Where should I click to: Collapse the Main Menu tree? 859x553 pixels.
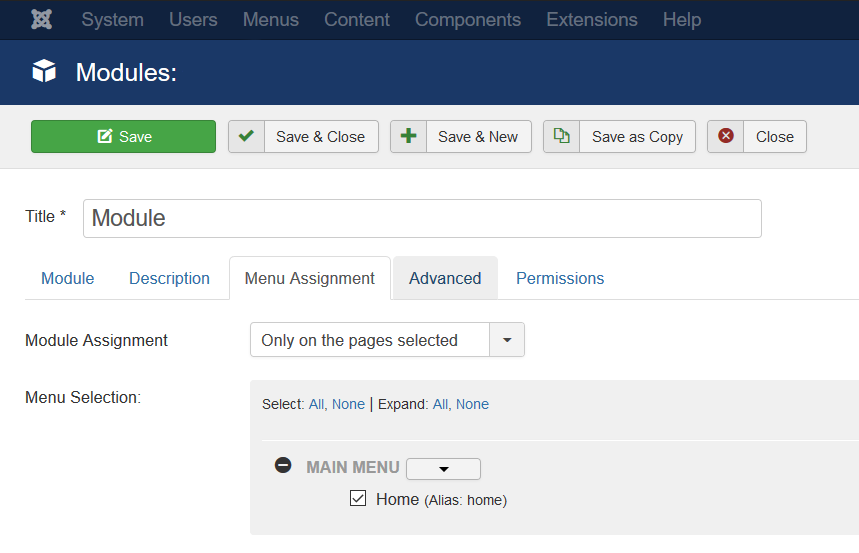pyautogui.click(x=283, y=466)
